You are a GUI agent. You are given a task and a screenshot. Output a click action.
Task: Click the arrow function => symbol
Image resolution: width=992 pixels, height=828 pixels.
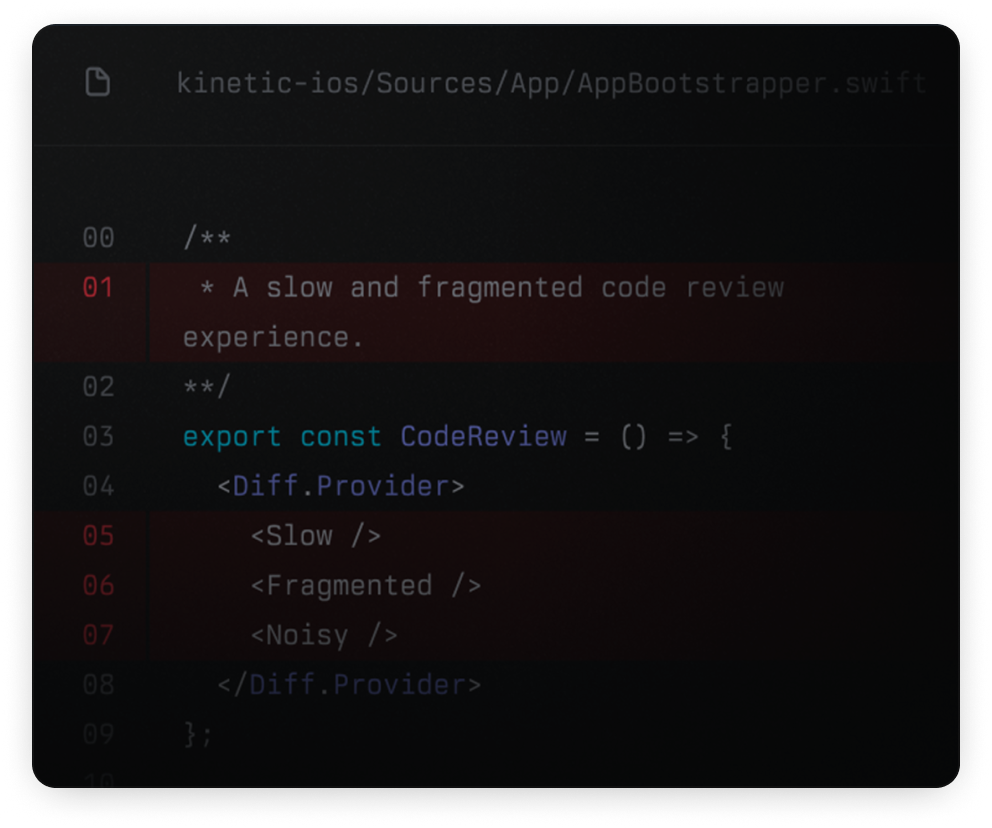(x=683, y=436)
